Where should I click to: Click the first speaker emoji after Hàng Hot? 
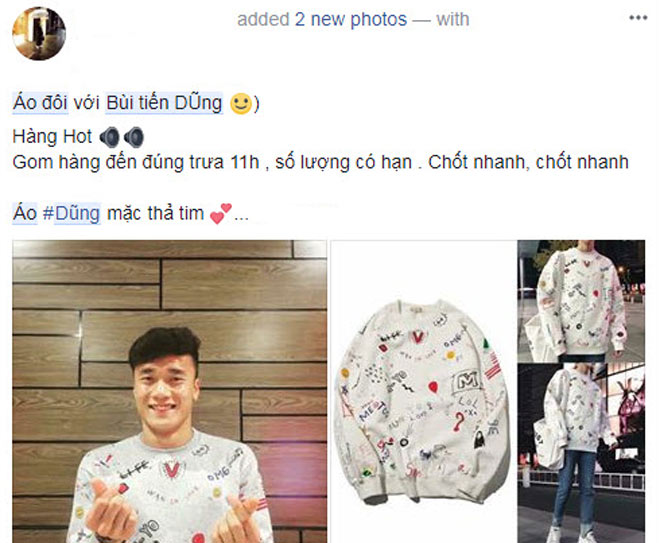pyautogui.click(x=109, y=137)
